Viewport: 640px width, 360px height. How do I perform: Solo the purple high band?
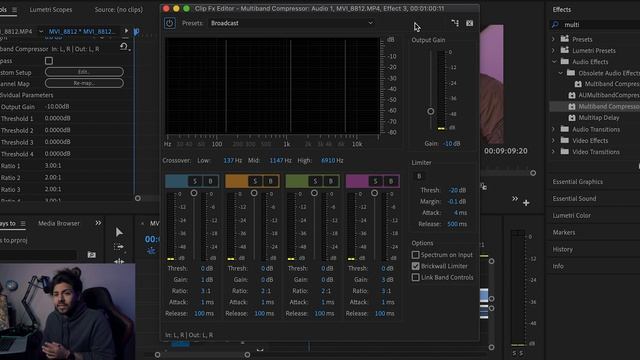click(376, 181)
